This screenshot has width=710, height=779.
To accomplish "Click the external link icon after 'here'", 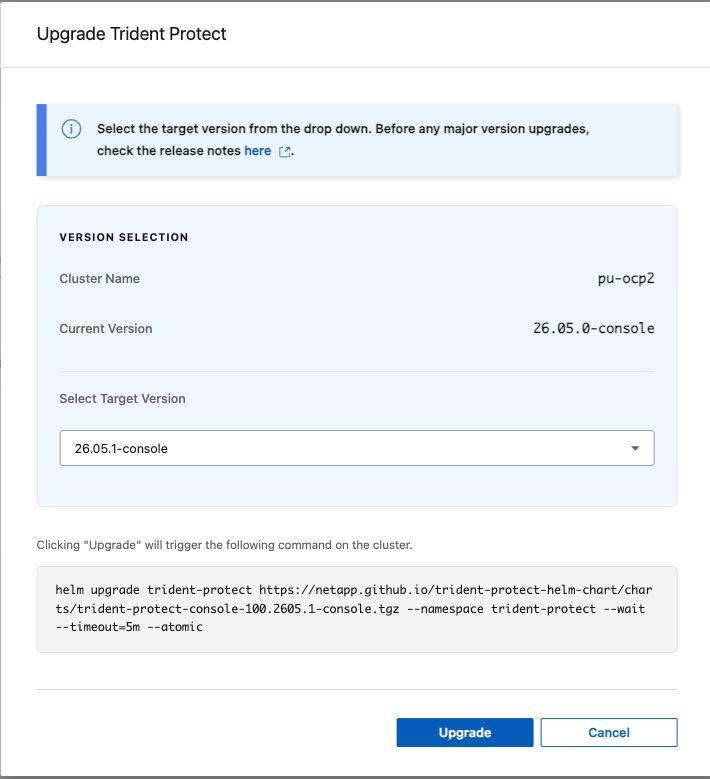I will pos(285,152).
